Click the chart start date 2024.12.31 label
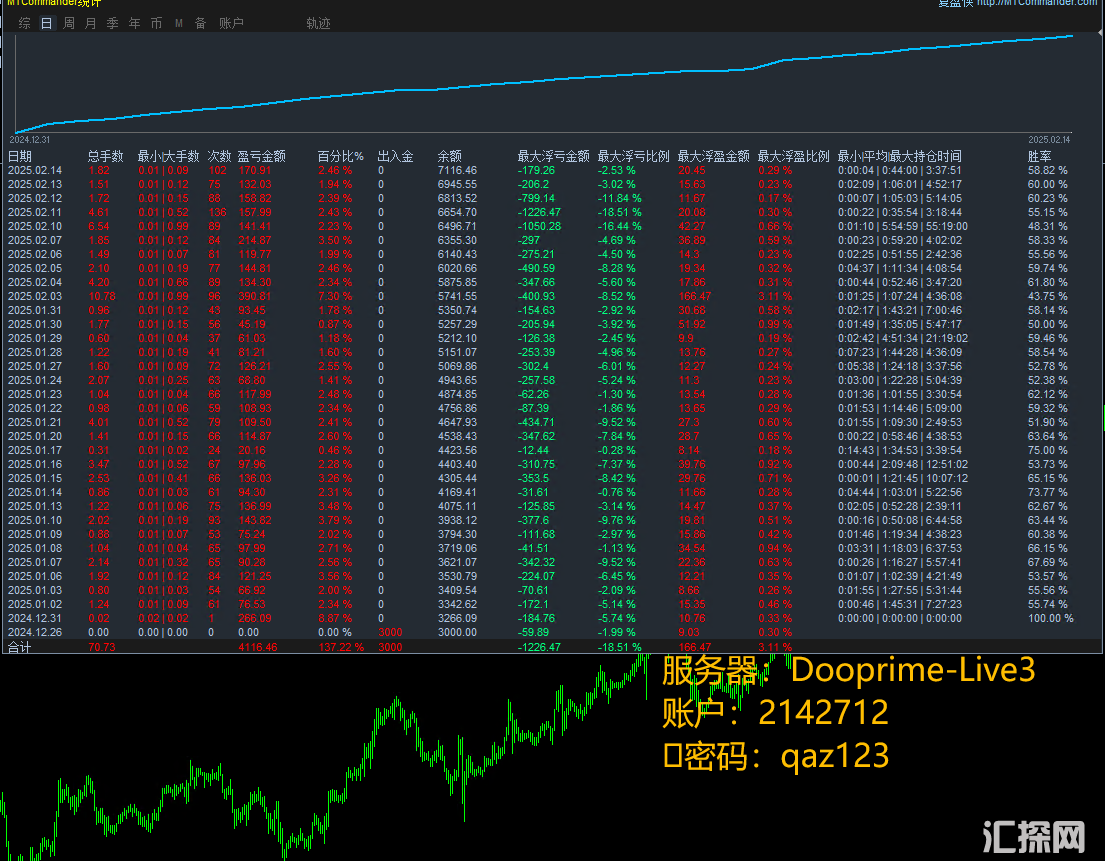The width and height of the screenshot is (1105, 861). point(30,140)
